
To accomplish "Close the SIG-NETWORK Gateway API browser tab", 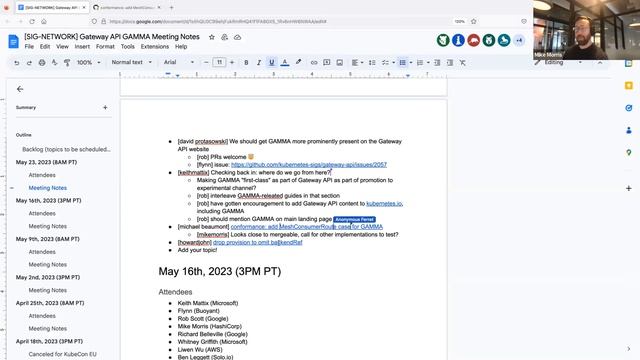I will tap(84, 7).
